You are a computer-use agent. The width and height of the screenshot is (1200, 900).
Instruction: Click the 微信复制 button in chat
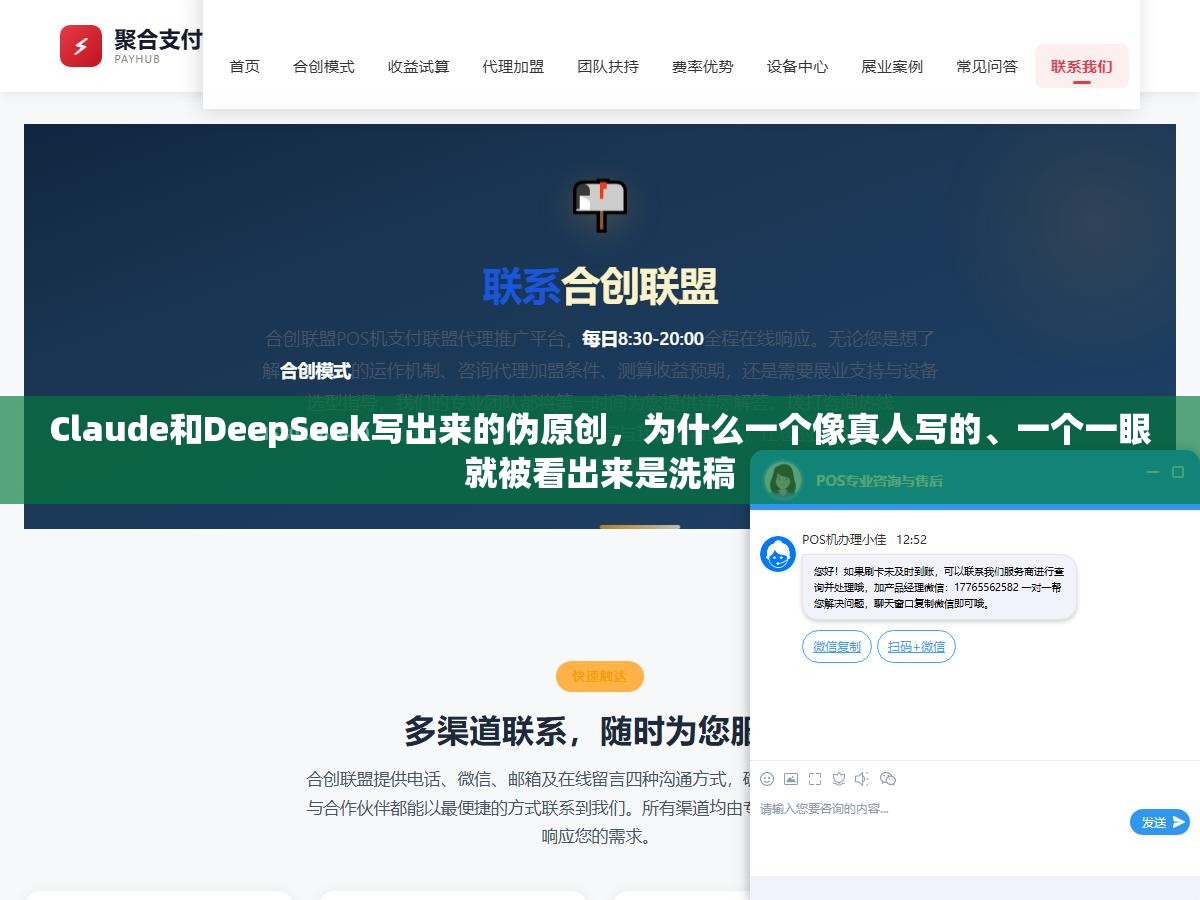(x=837, y=647)
